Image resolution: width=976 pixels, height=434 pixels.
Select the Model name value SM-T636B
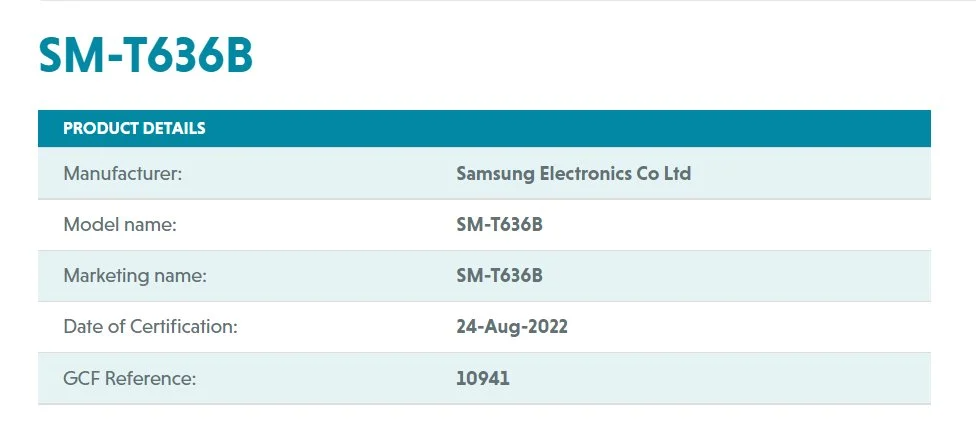click(499, 225)
